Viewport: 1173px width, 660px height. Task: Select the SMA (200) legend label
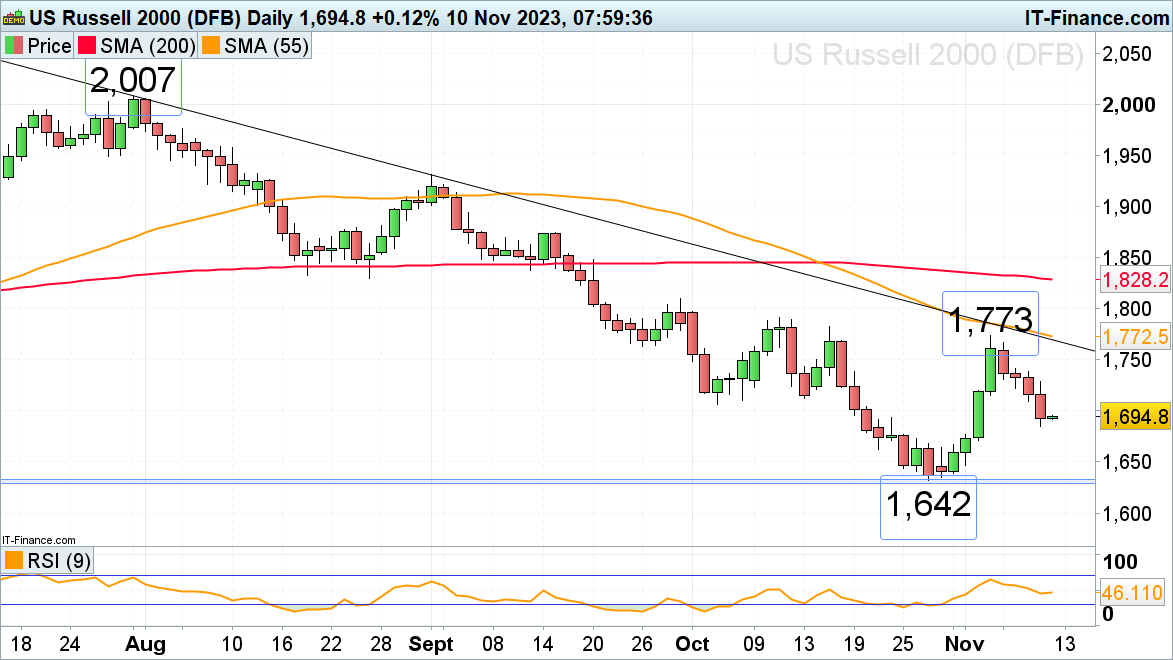point(147,46)
